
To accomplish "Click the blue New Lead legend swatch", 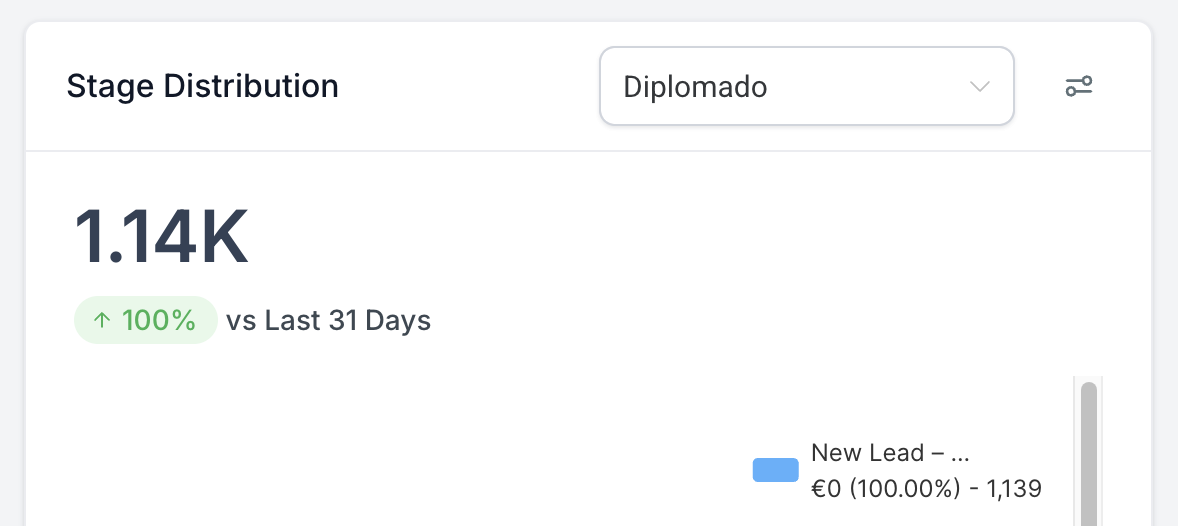I will coord(775,470).
